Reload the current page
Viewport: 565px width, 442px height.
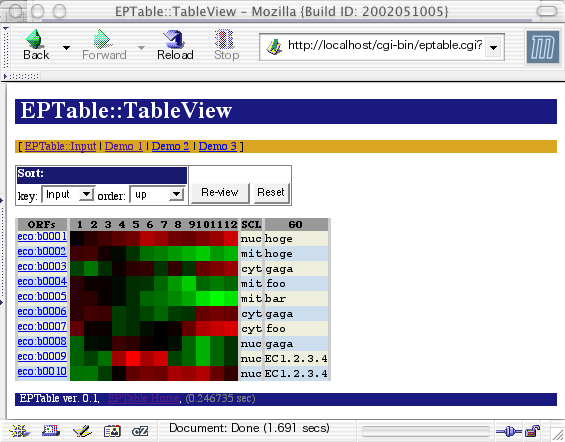pyautogui.click(x=175, y=45)
